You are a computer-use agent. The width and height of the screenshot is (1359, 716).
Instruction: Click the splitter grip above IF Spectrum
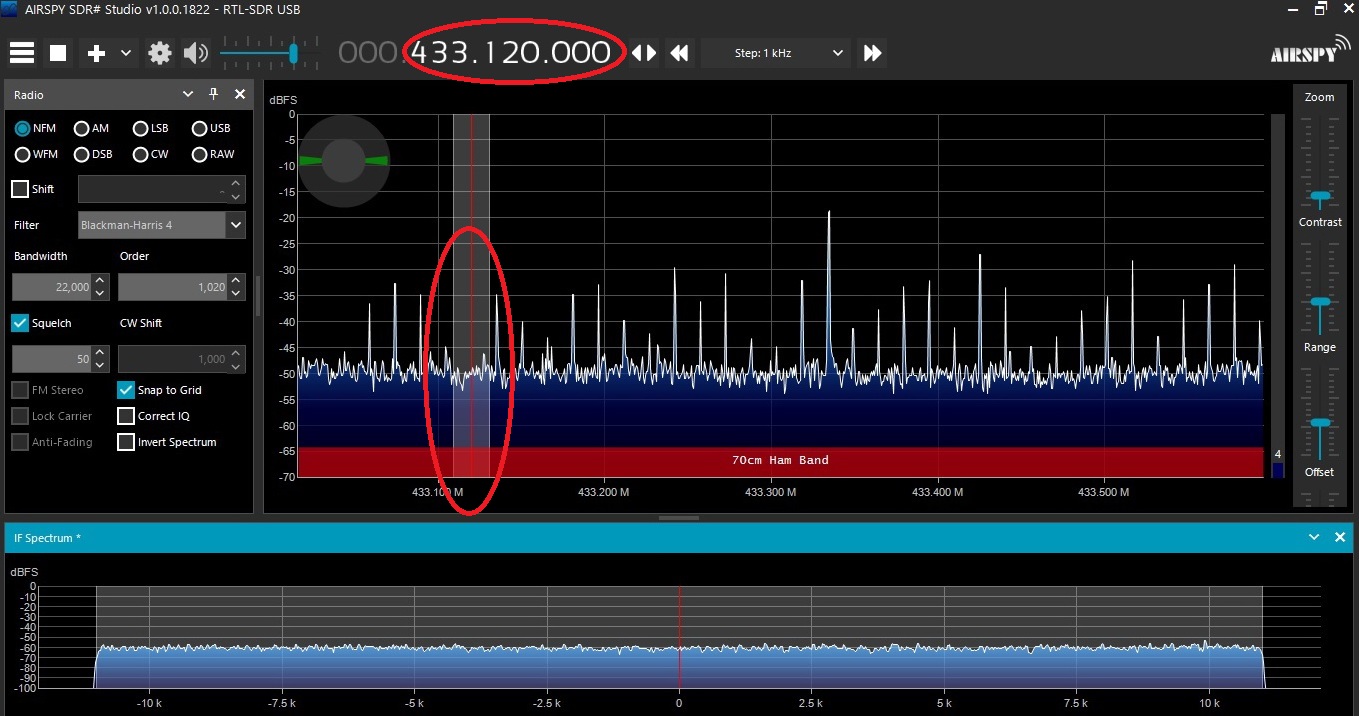[679, 518]
